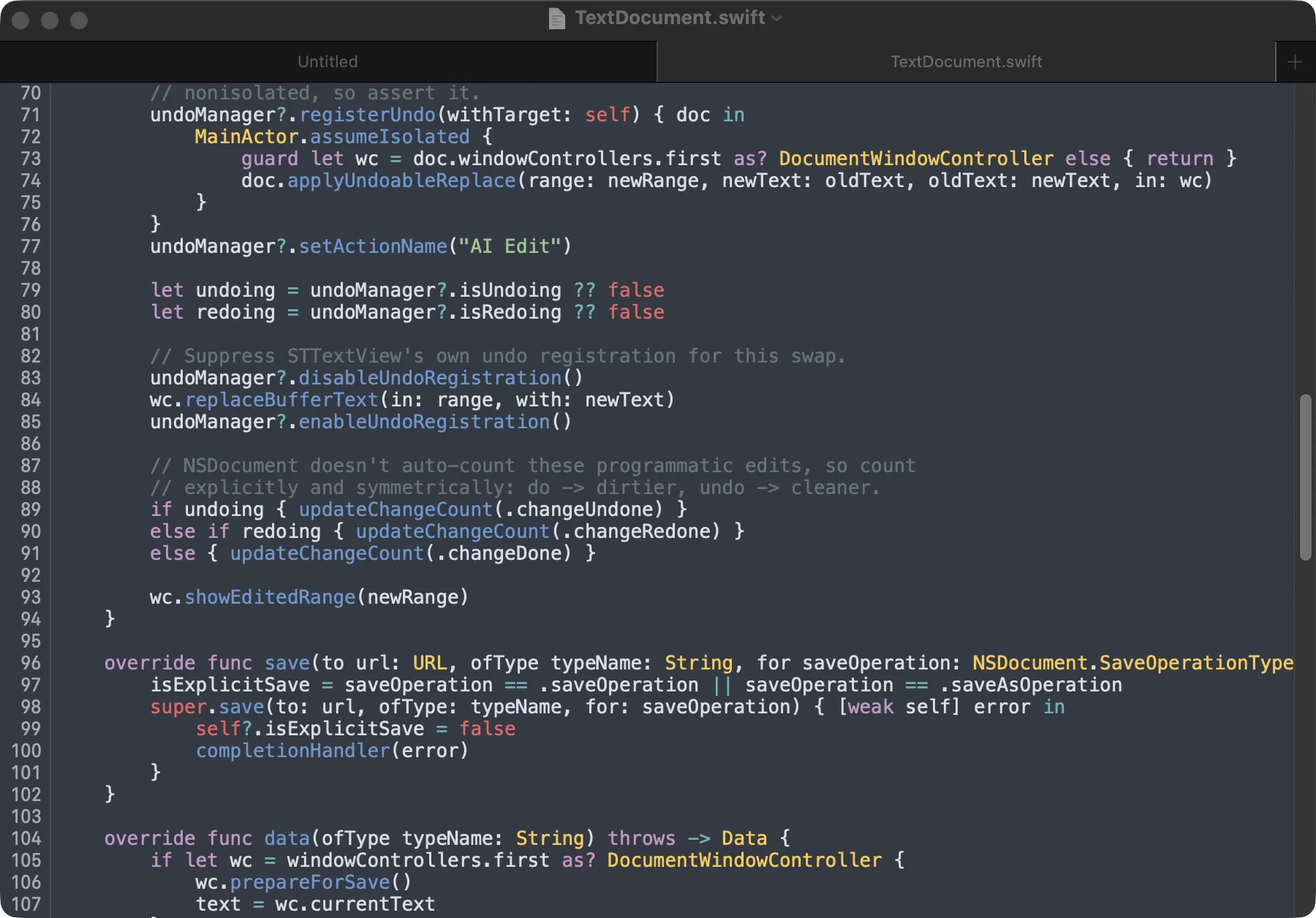Click 'throws' keyword on line 104

click(x=642, y=838)
